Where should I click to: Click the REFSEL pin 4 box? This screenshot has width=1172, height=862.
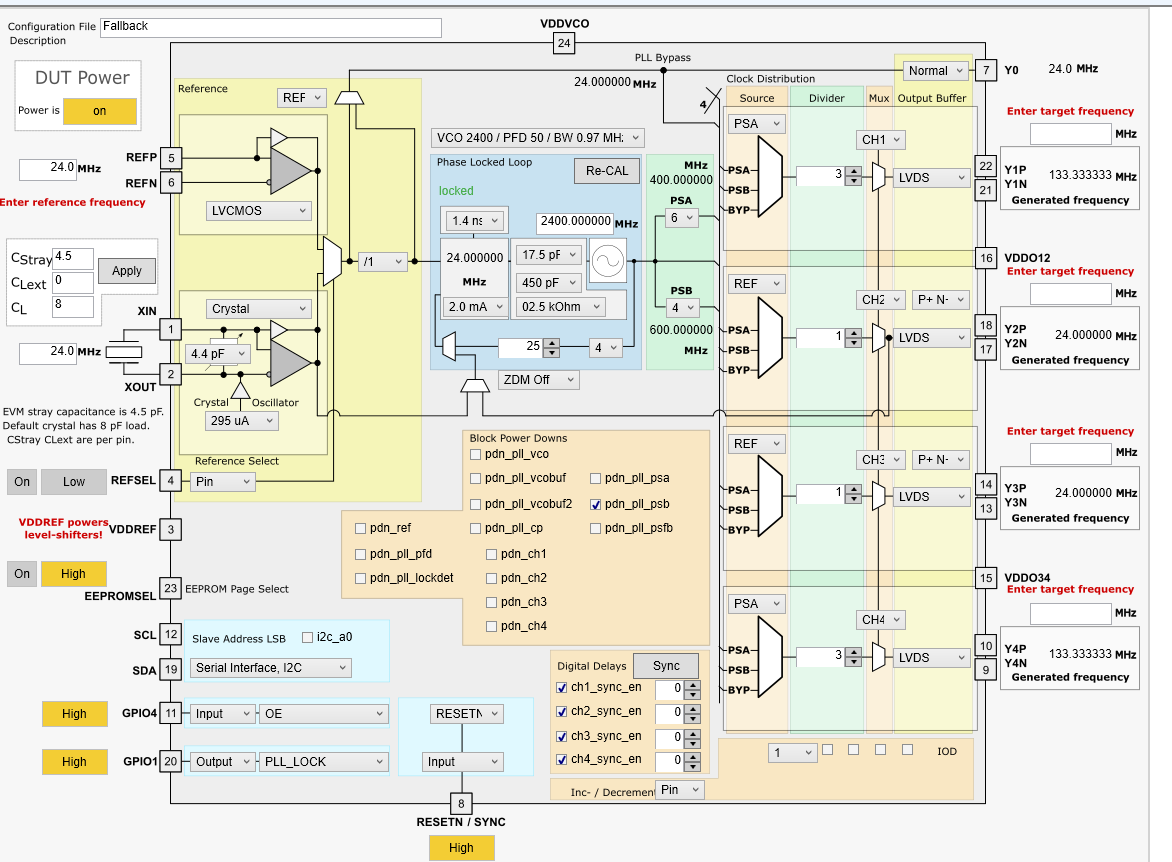[170, 481]
